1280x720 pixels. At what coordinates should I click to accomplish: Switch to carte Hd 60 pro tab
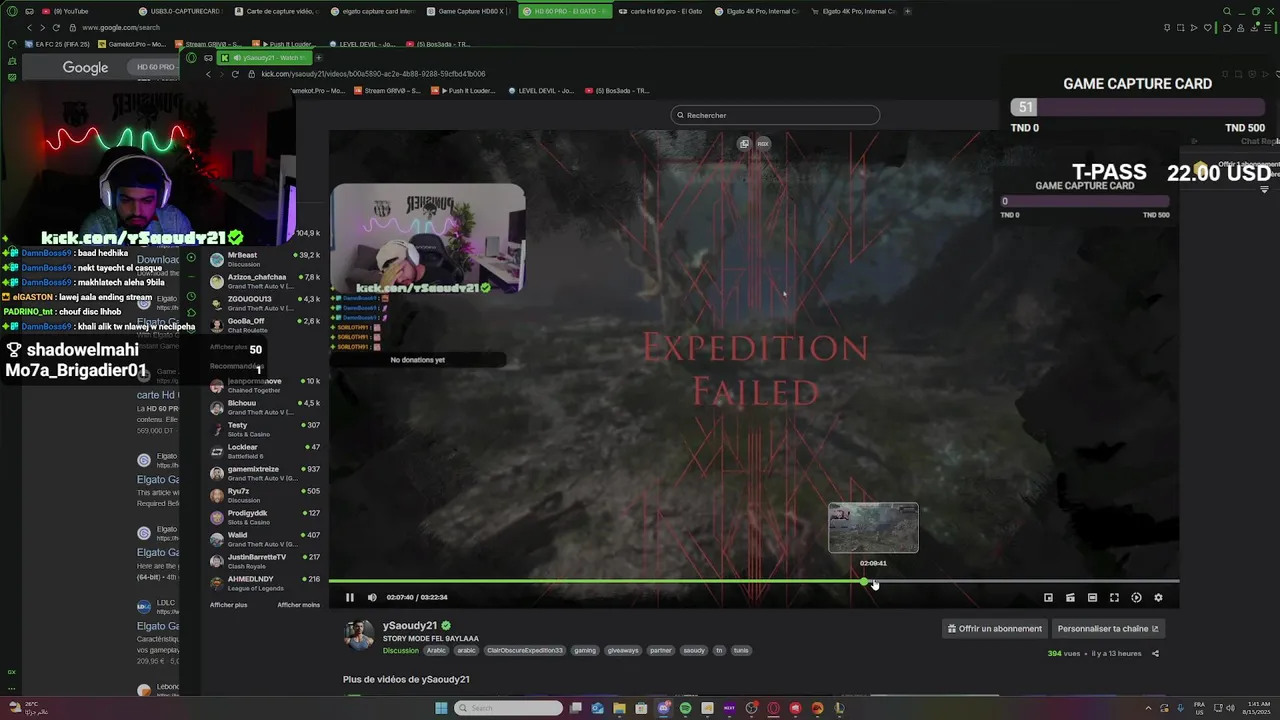[x=660, y=11]
